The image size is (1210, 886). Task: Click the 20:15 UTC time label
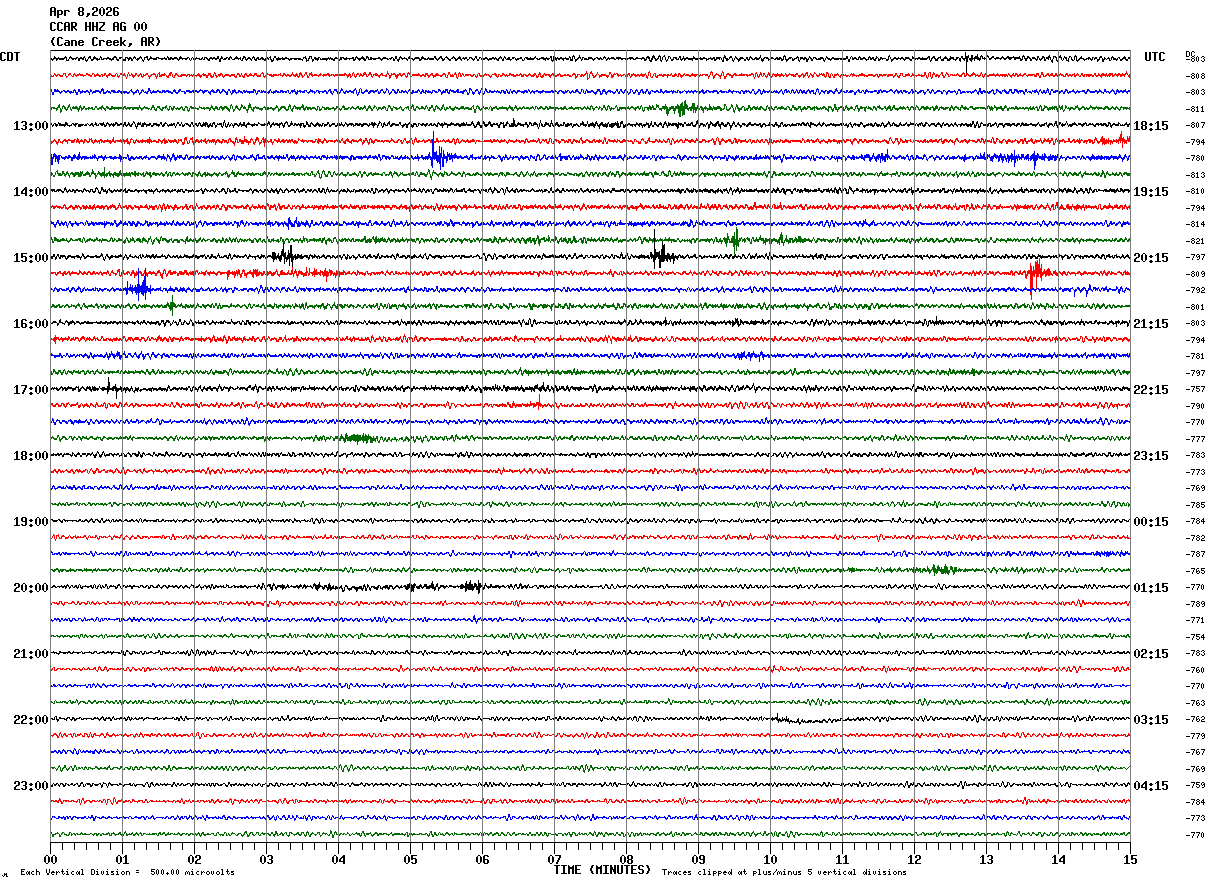[x=1151, y=258]
